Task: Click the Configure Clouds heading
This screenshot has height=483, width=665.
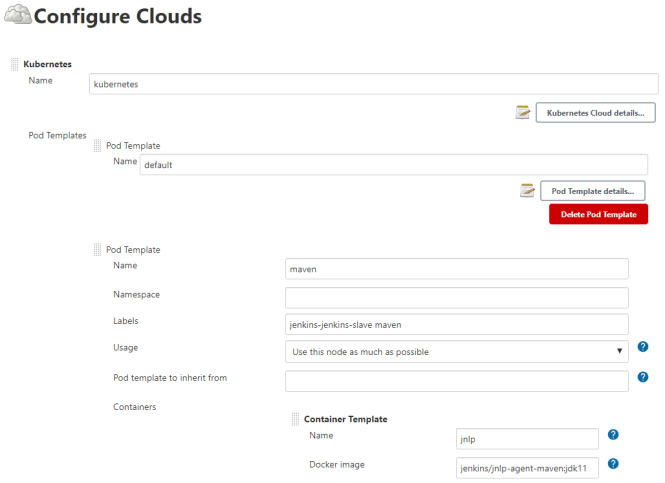Action: [117, 17]
